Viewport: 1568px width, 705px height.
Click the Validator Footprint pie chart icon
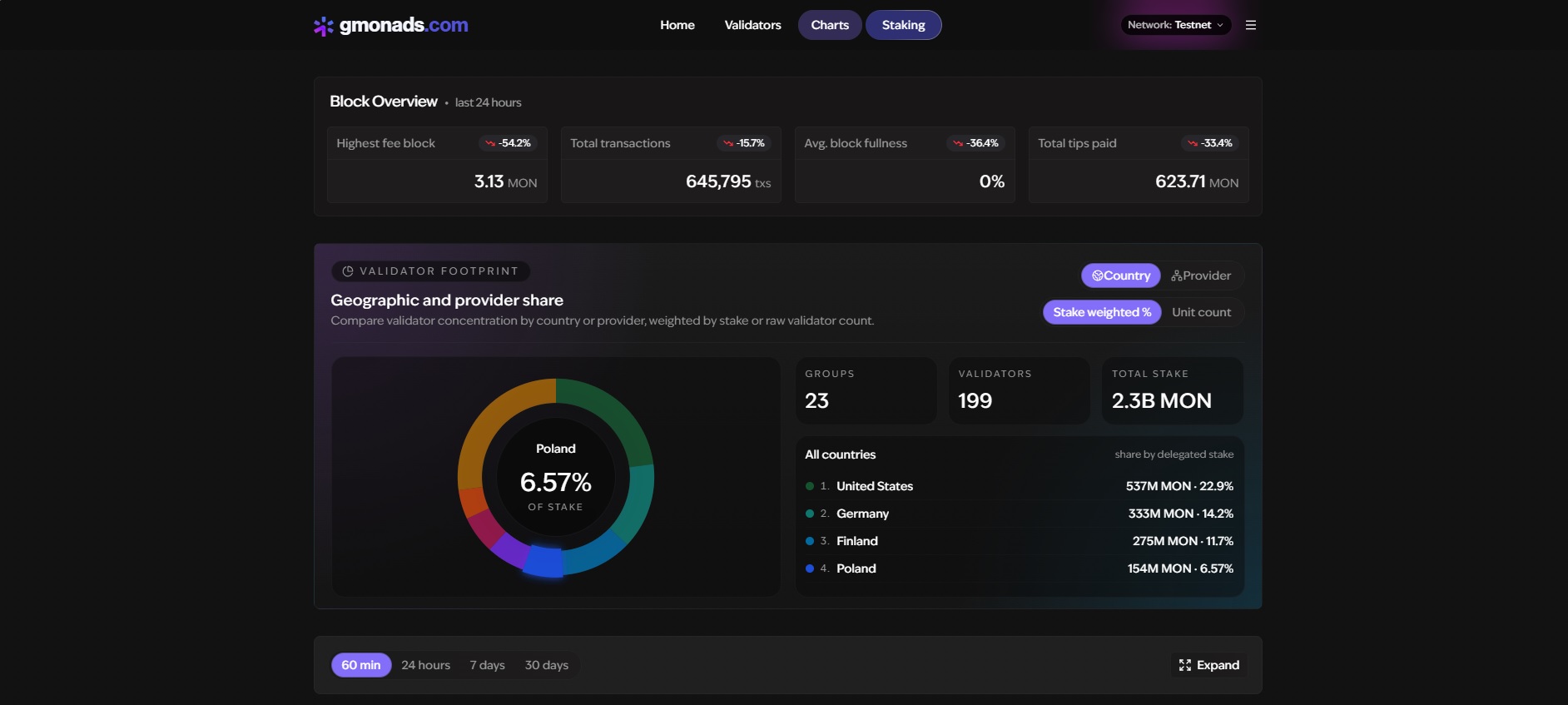coord(348,271)
